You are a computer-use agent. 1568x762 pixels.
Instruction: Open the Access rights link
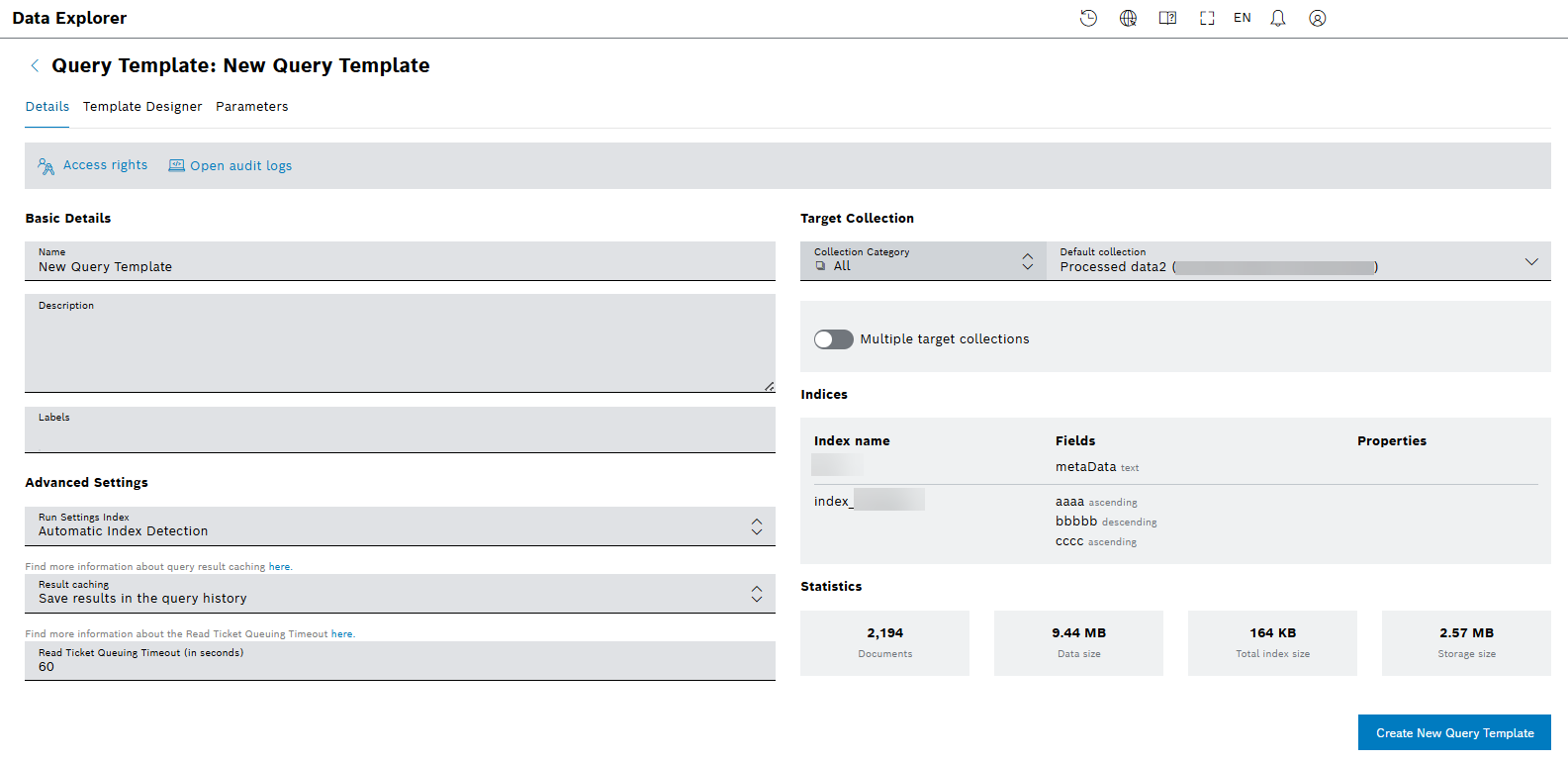point(105,165)
